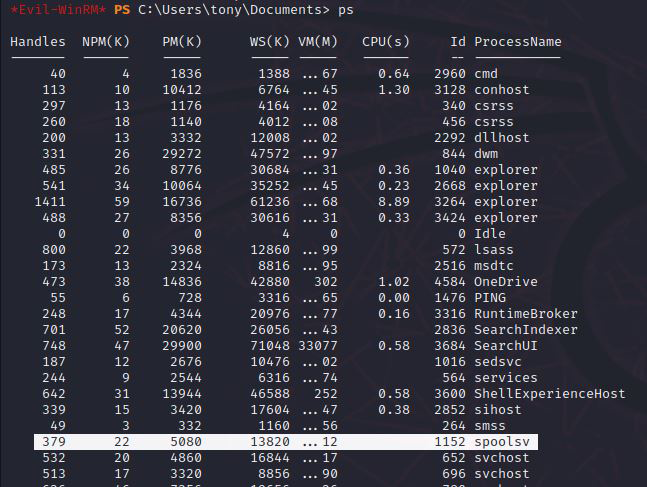The width and height of the screenshot is (647, 487).
Task: Click the dwm process name
Action: coord(486,154)
